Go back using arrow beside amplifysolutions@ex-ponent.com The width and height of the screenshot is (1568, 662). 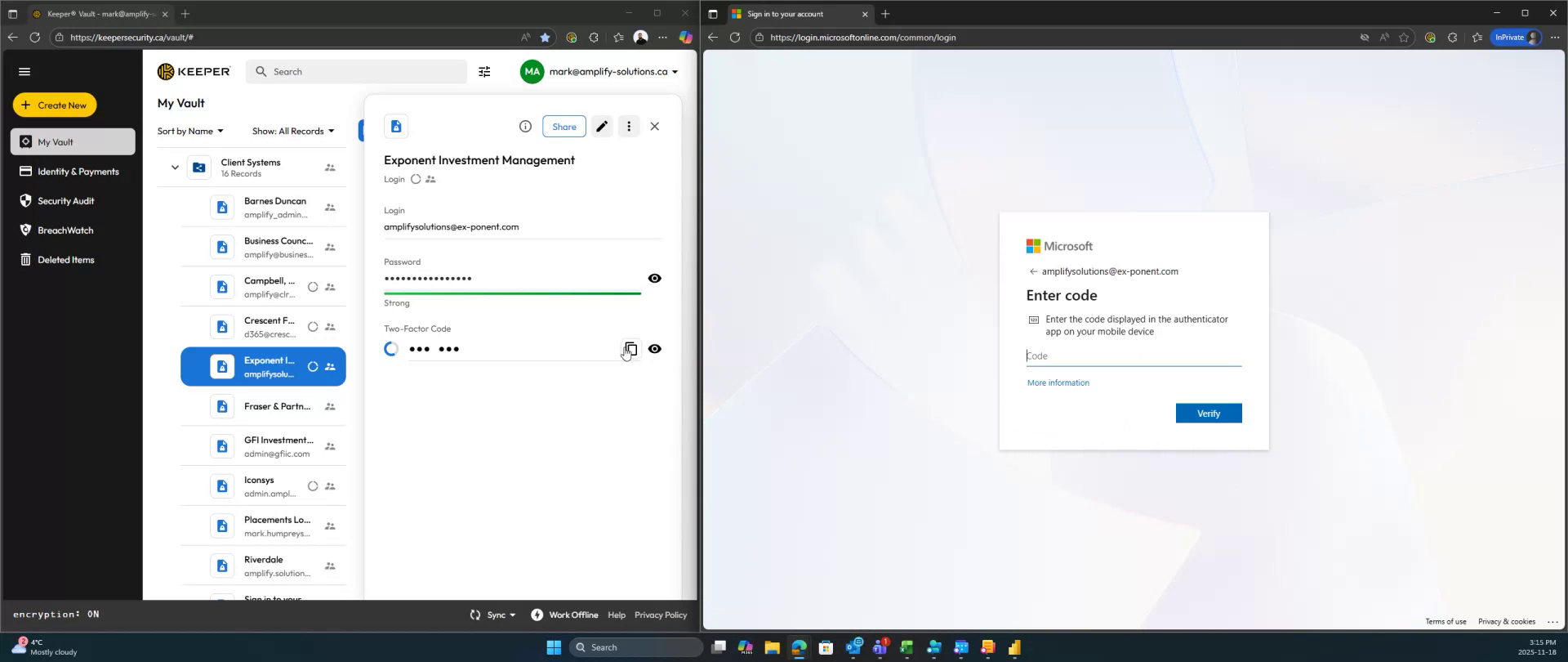[x=1033, y=272]
